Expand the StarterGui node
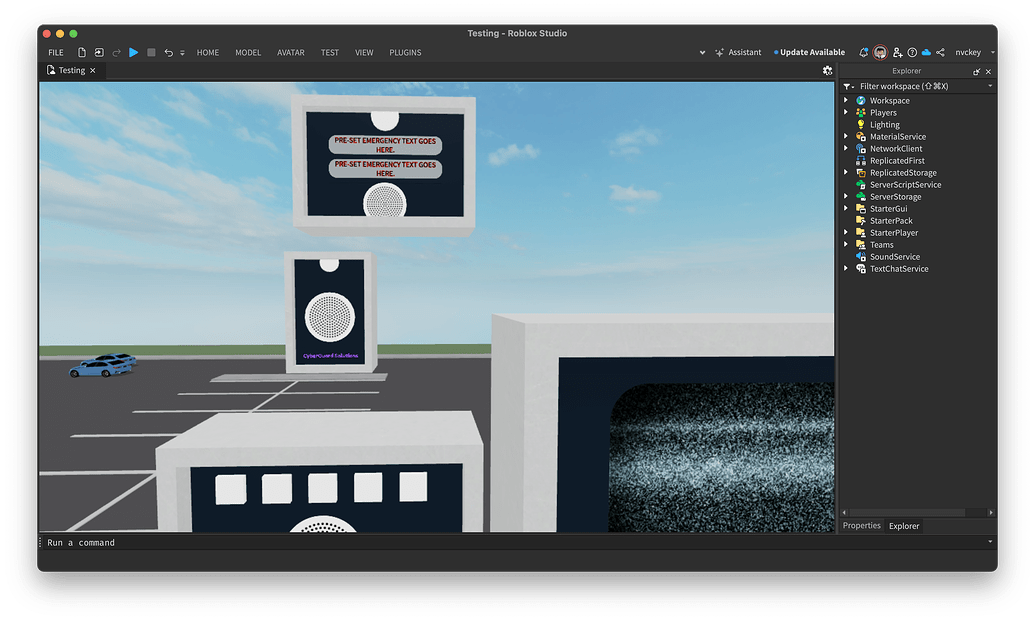 846,208
